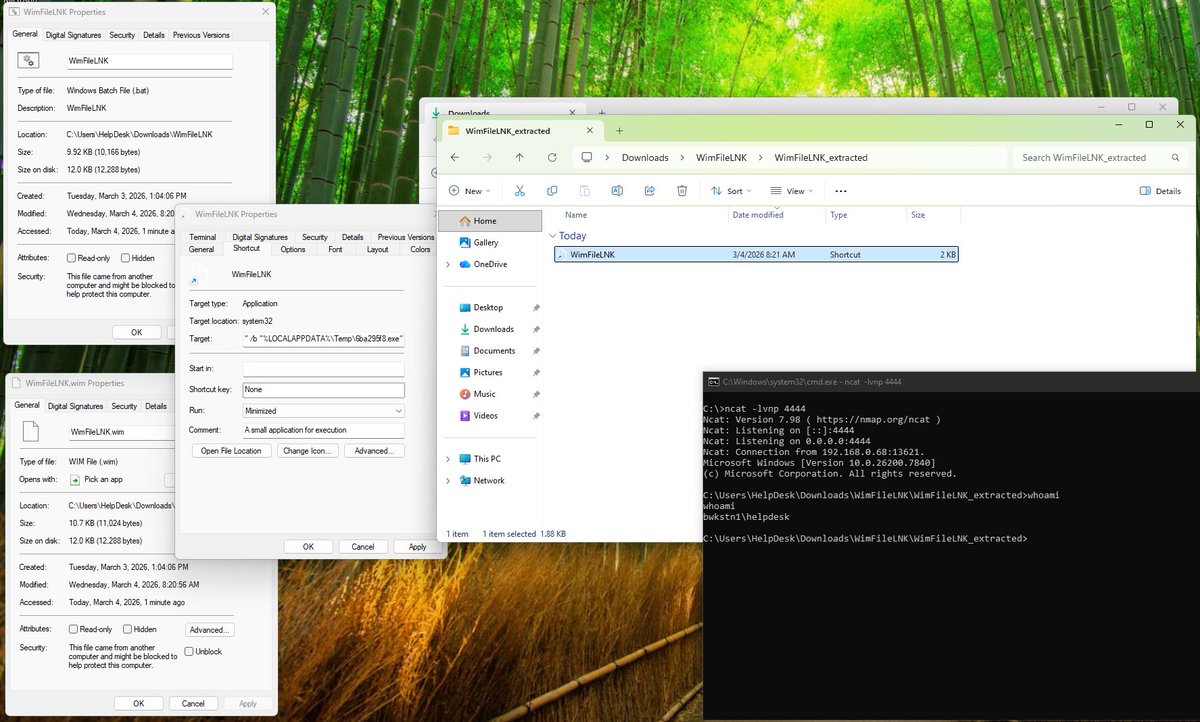
Task: Click the Share icon in Explorer toolbar
Action: (650, 190)
